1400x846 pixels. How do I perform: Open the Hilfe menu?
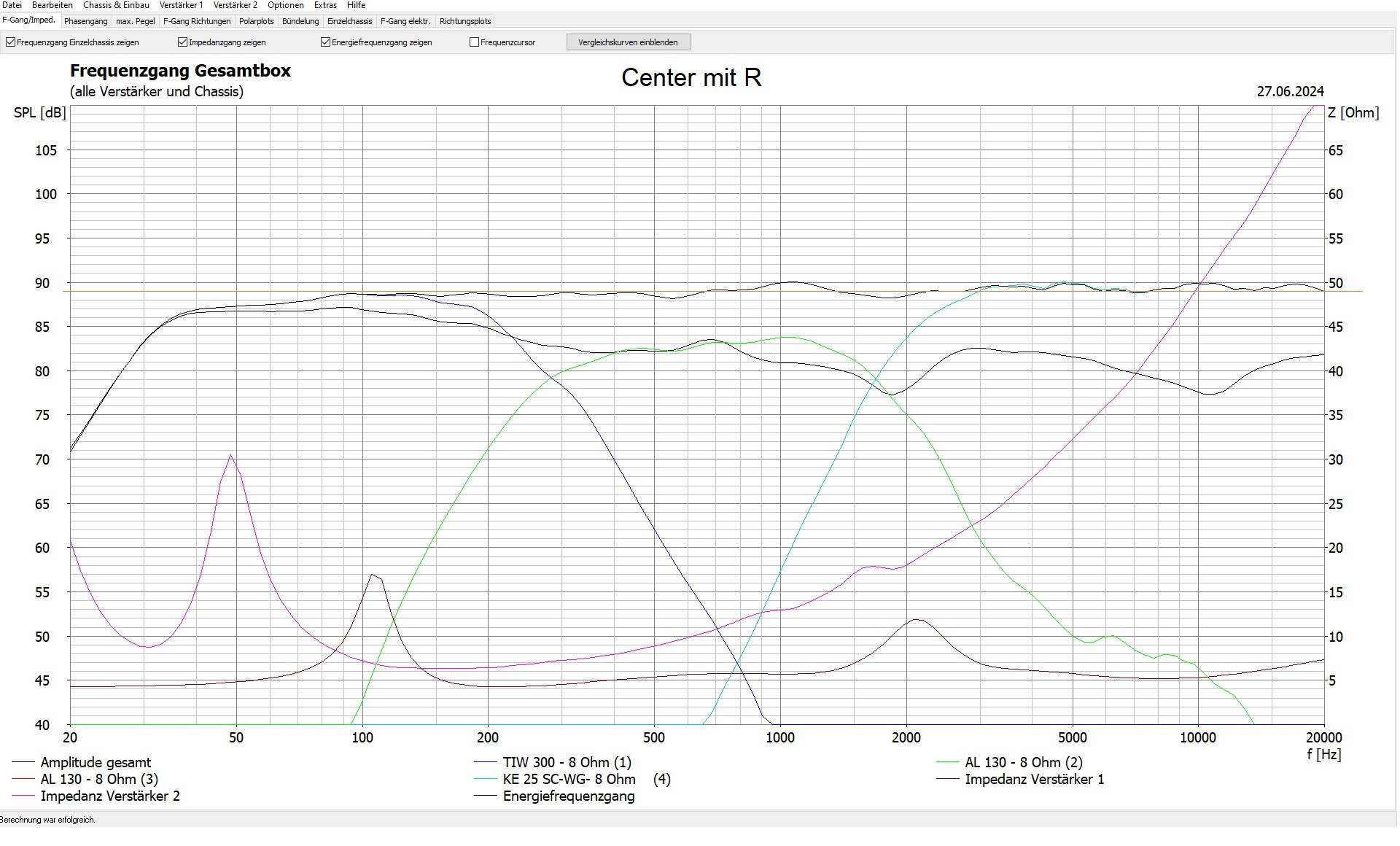[356, 5]
